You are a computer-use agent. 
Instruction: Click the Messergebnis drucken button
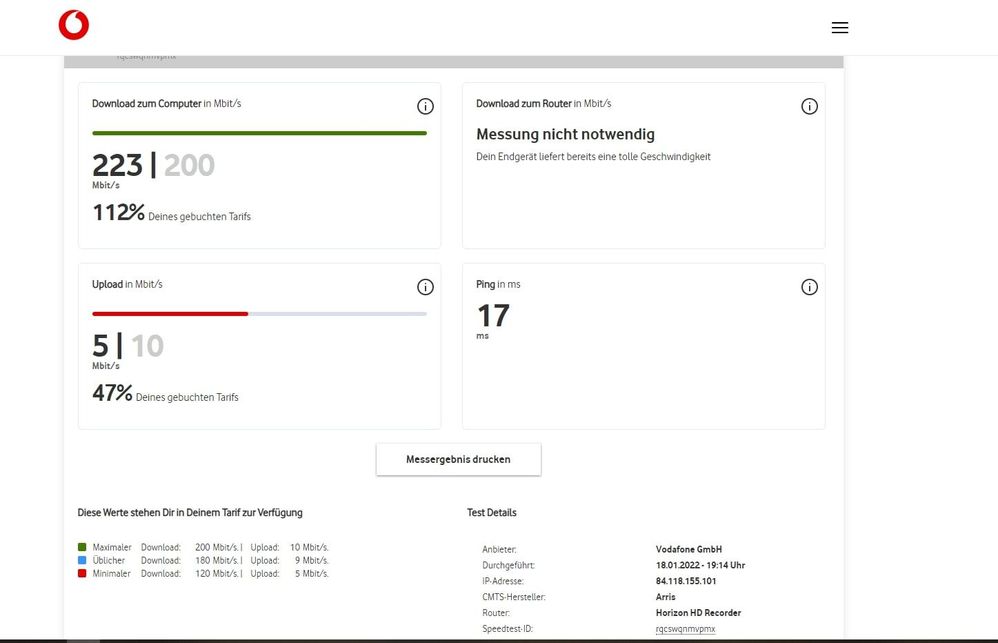click(x=458, y=460)
